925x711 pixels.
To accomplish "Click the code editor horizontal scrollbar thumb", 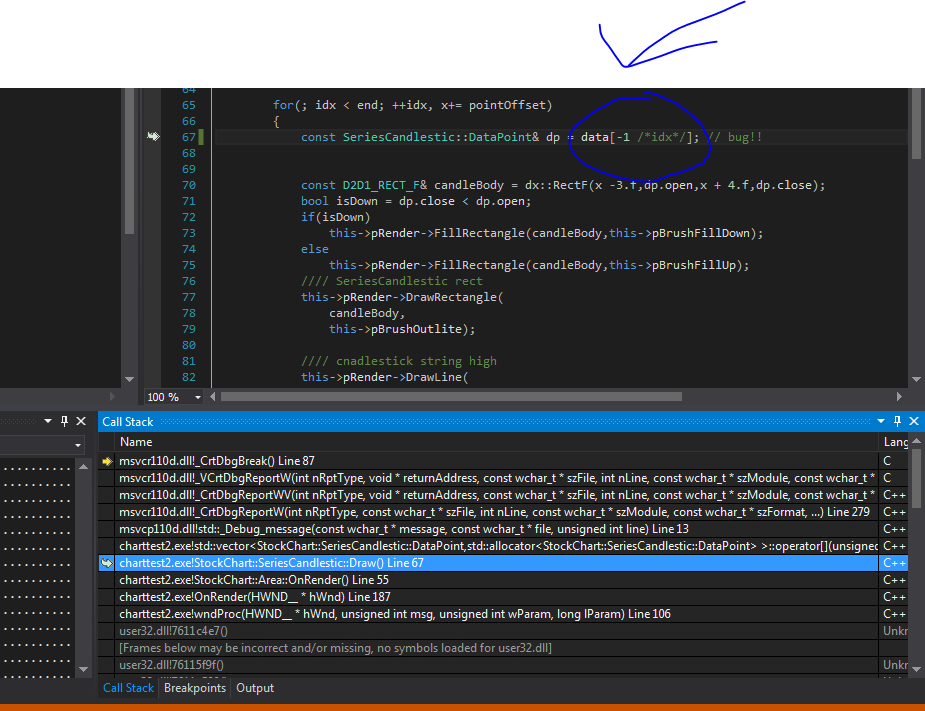I will 451,397.
